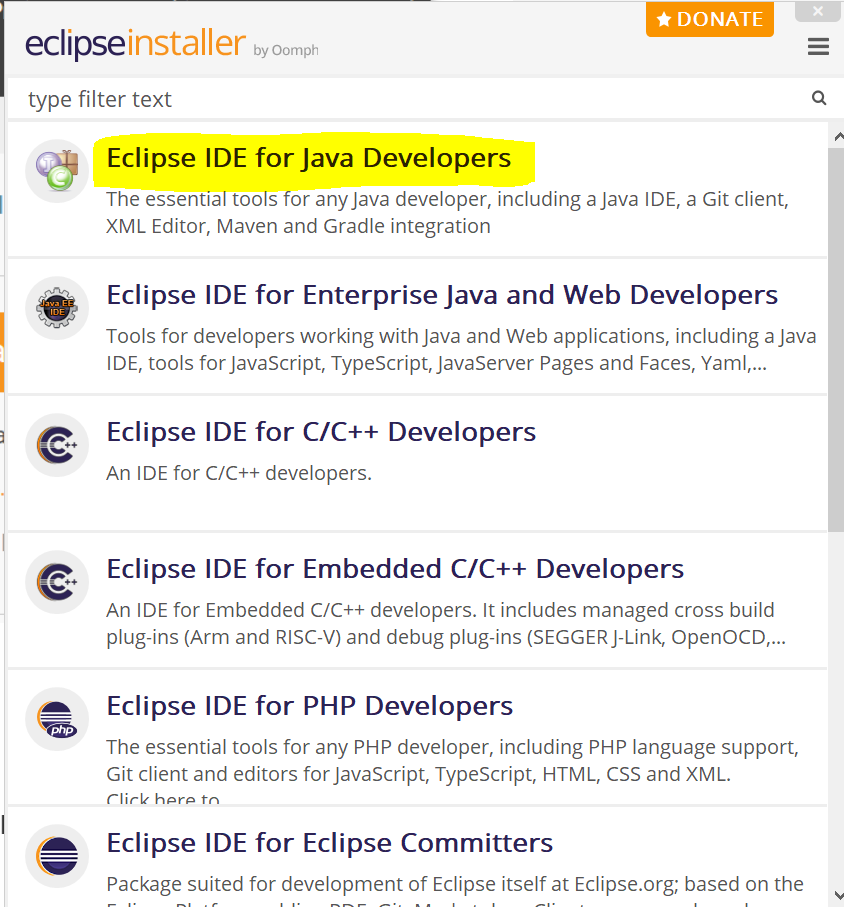
Task: Click the Java Developers description text
Action: tap(447, 212)
